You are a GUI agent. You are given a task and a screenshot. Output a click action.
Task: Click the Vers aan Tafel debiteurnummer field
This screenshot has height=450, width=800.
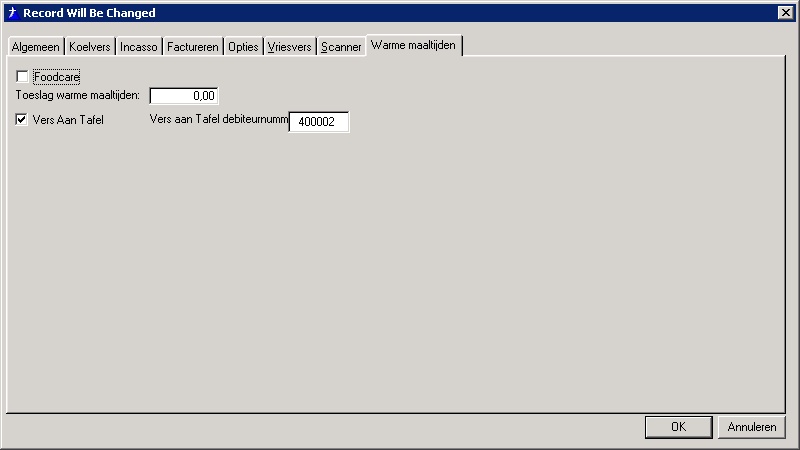tap(319, 122)
